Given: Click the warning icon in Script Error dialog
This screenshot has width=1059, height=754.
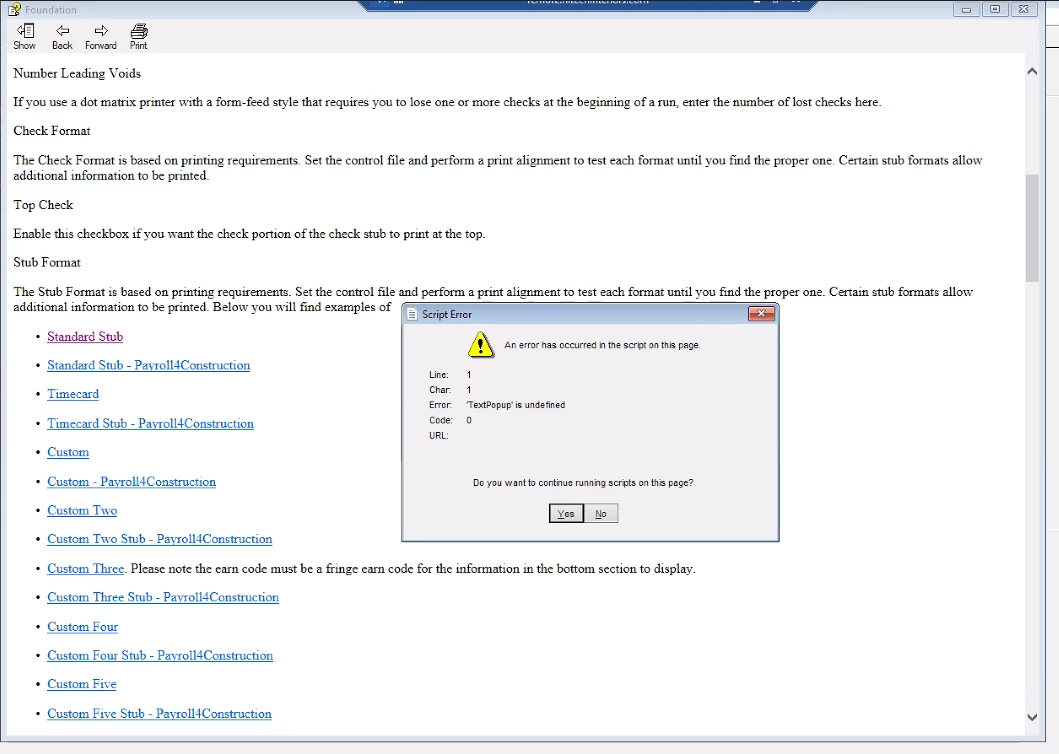Looking at the screenshot, I should 481,345.
